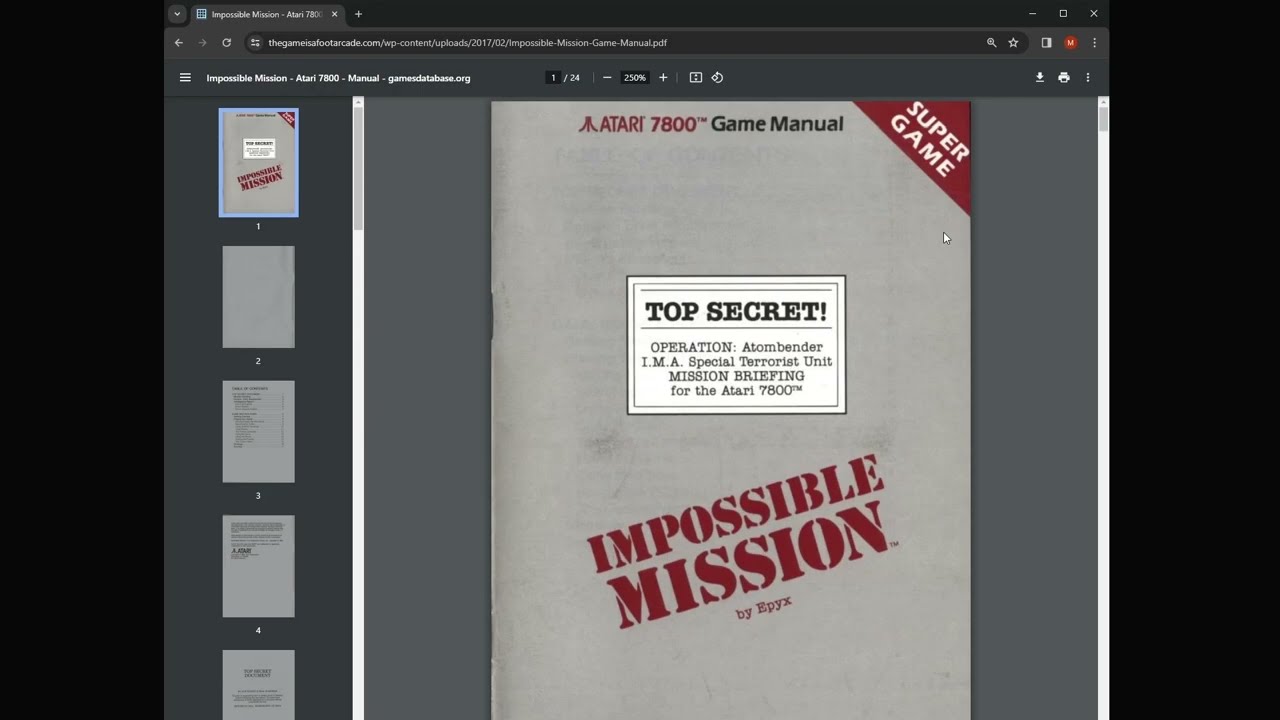Go back to the previous page
1280x720 pixels.
pyautogui.click(x=179, y=43)
